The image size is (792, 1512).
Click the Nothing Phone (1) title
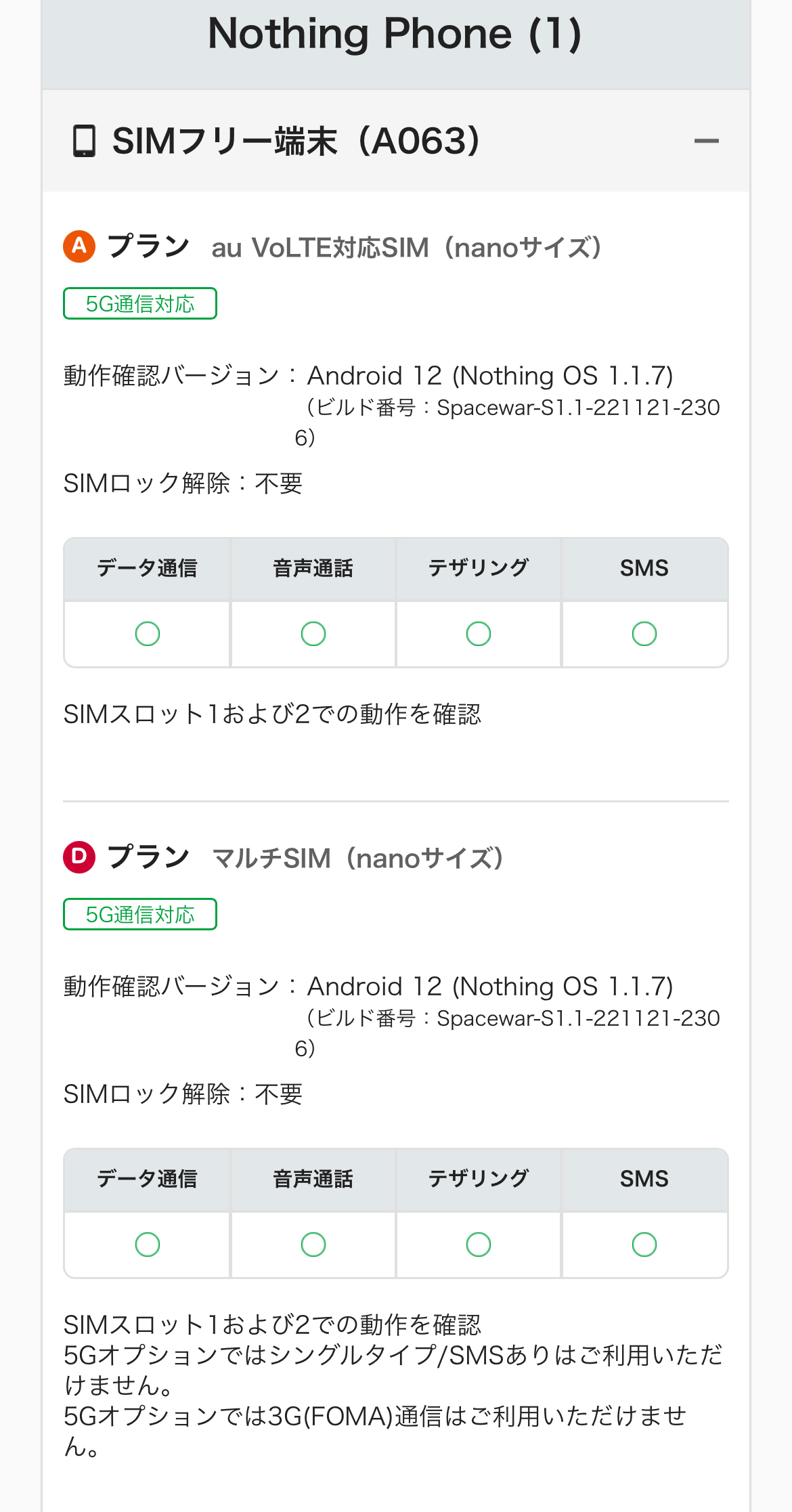tap(395, 34)
